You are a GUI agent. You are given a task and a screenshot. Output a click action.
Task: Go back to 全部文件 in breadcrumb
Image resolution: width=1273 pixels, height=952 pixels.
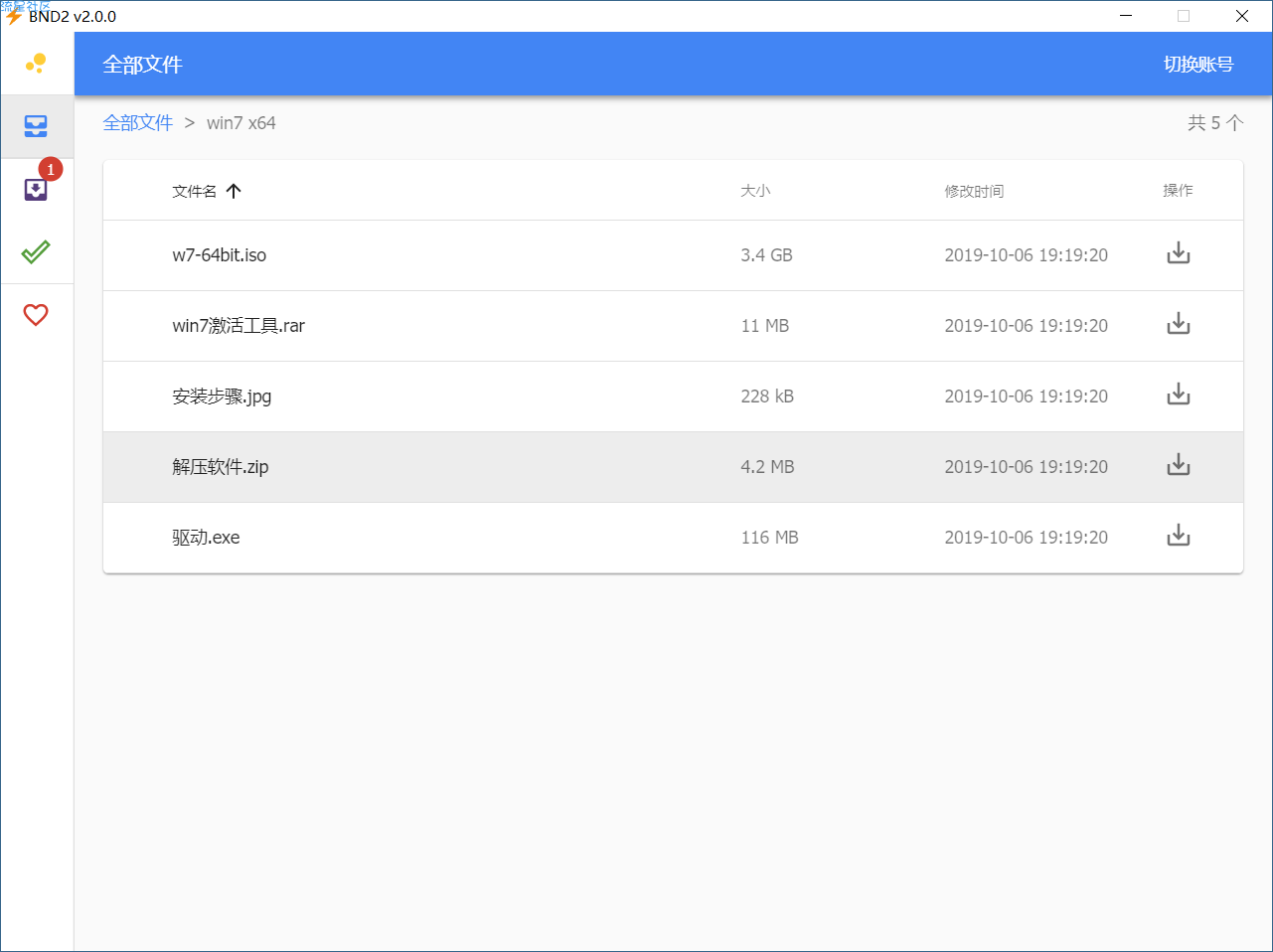point(138,123)
